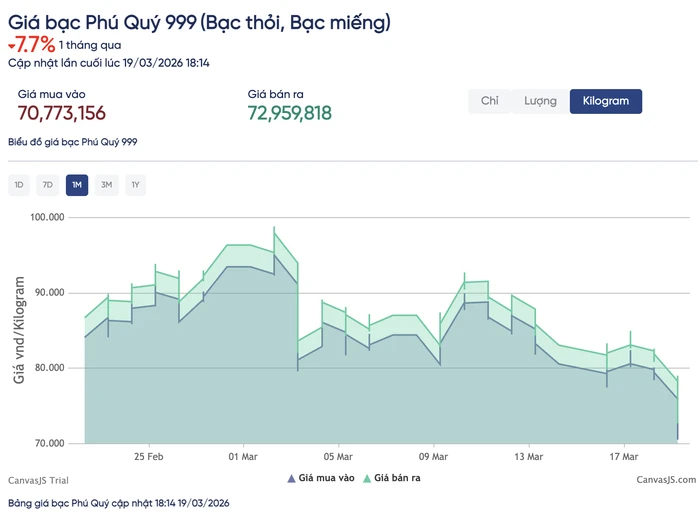Click the 13 Mar axis date label
Screen dimensions: 698x519
point(528,457)
